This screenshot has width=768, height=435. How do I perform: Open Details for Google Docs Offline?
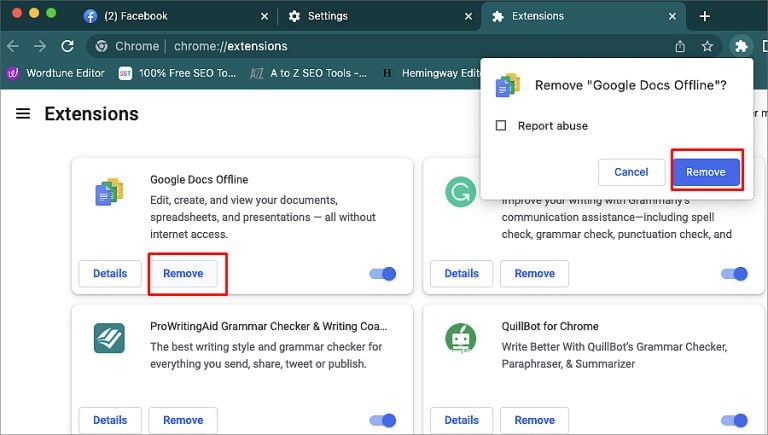point(110,273)
